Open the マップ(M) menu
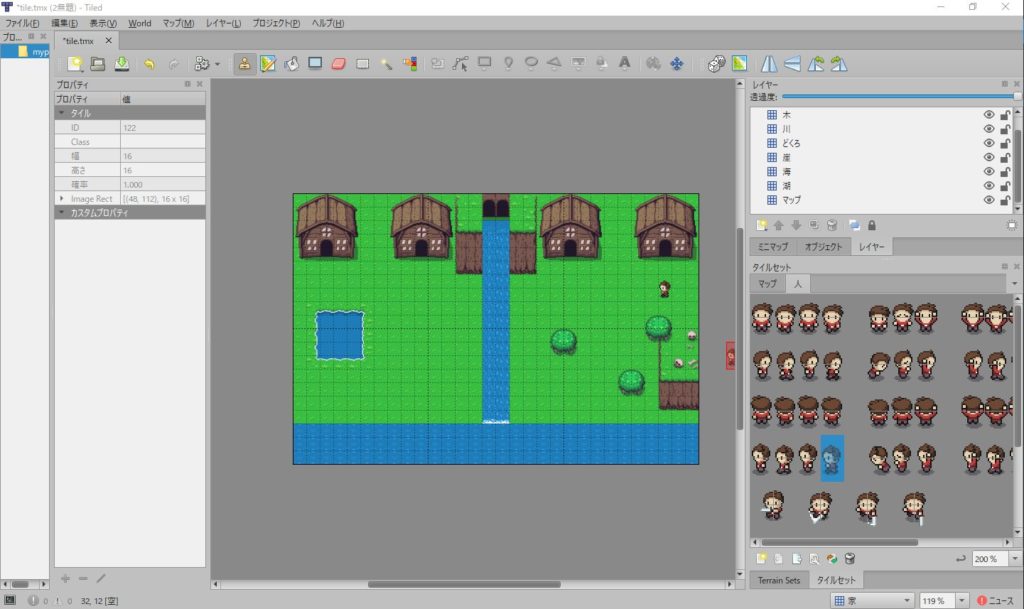Image resolution: width=1024 pixels, height=609 pixels. coord(178,23)
